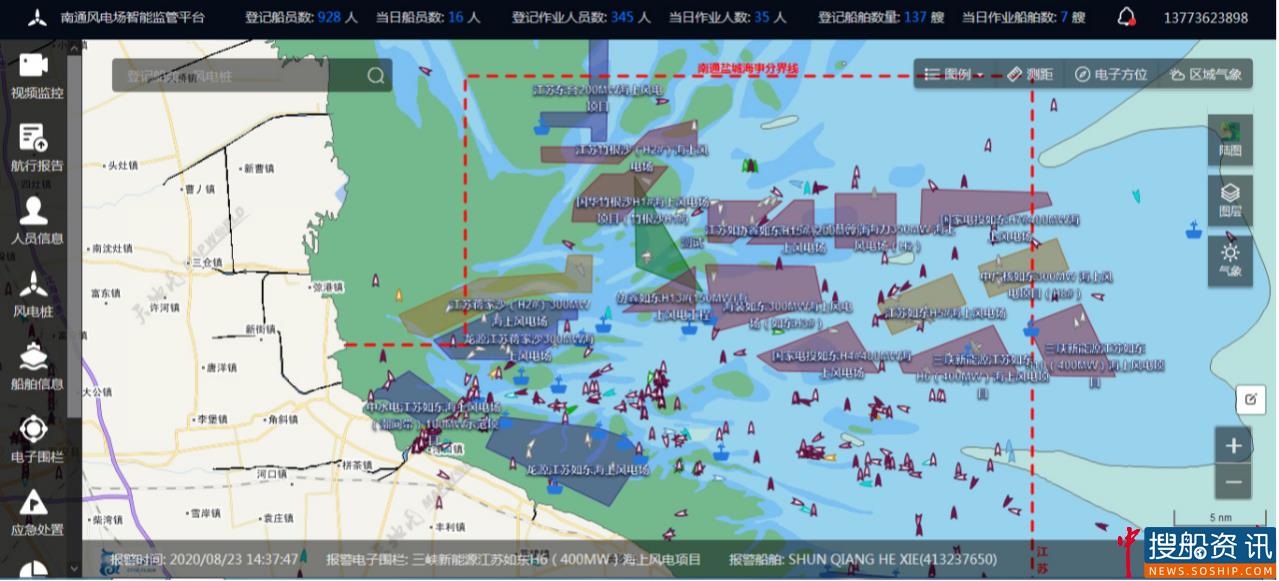Click the daily crew count 16
The image size is (1279, 581).
455,18
